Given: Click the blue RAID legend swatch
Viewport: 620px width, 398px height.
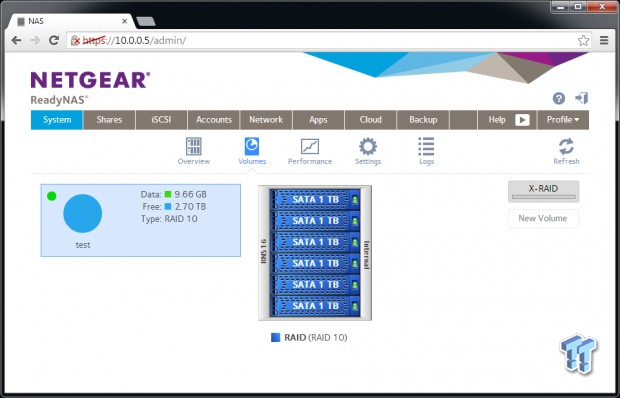Looking at the screenshot, I should pyautogui.click(x=275, y=338).
